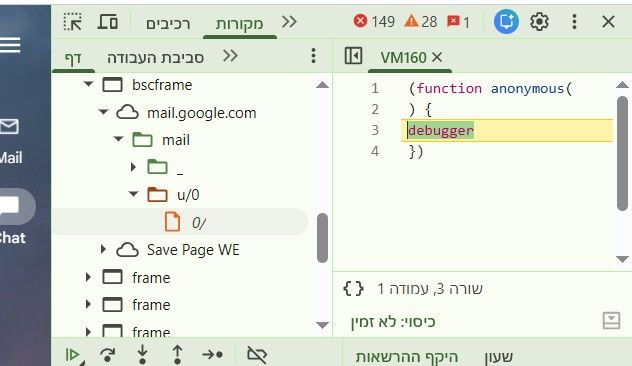Viewport: 632px width, 366px height.
Task: Open DevTools settings gear
Action: (x=539, y=21)
